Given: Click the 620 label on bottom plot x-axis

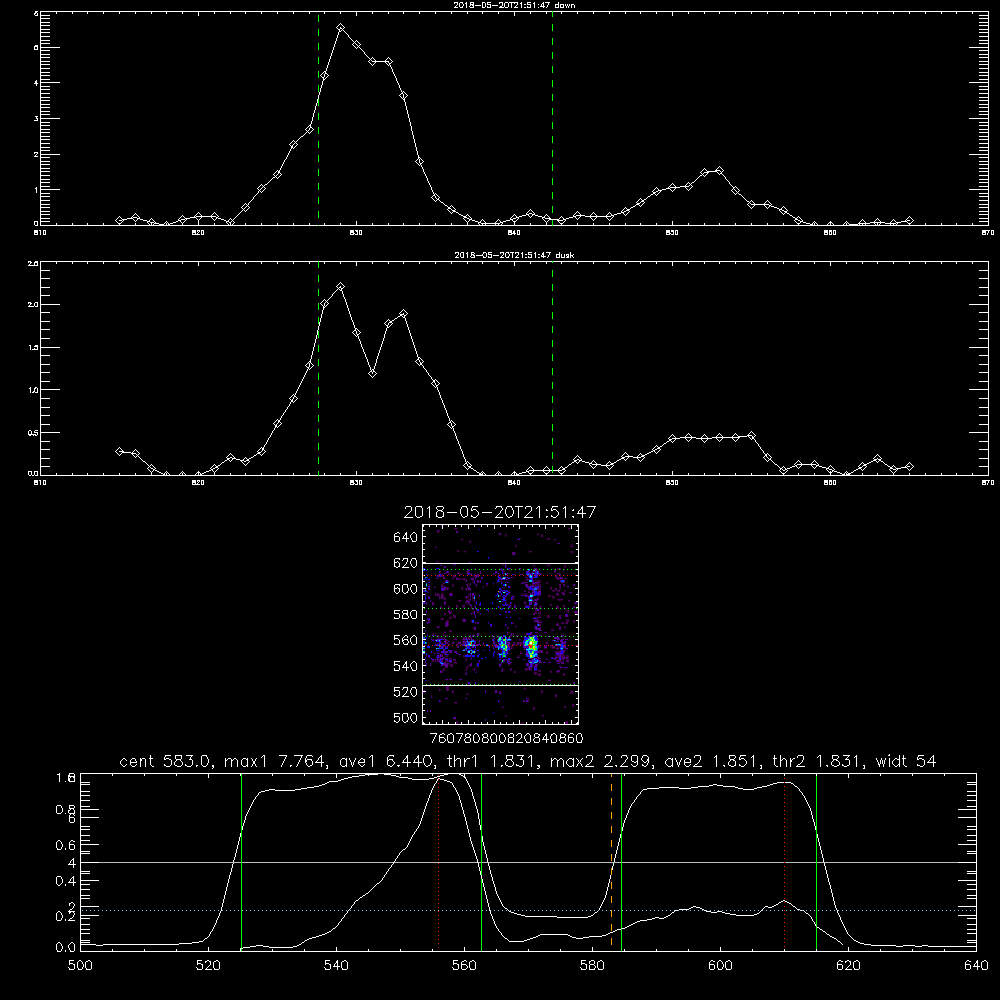Looking at the screenshot, I should pos(848,966).
